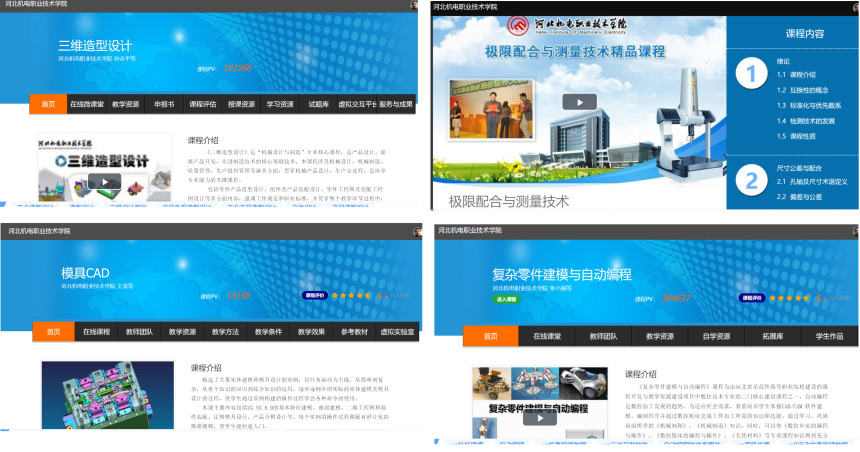The width and height of the screenshot is (860, 452).
Task: Click page view count 161568
Action: pyautogui.click(x=237, y=68)
